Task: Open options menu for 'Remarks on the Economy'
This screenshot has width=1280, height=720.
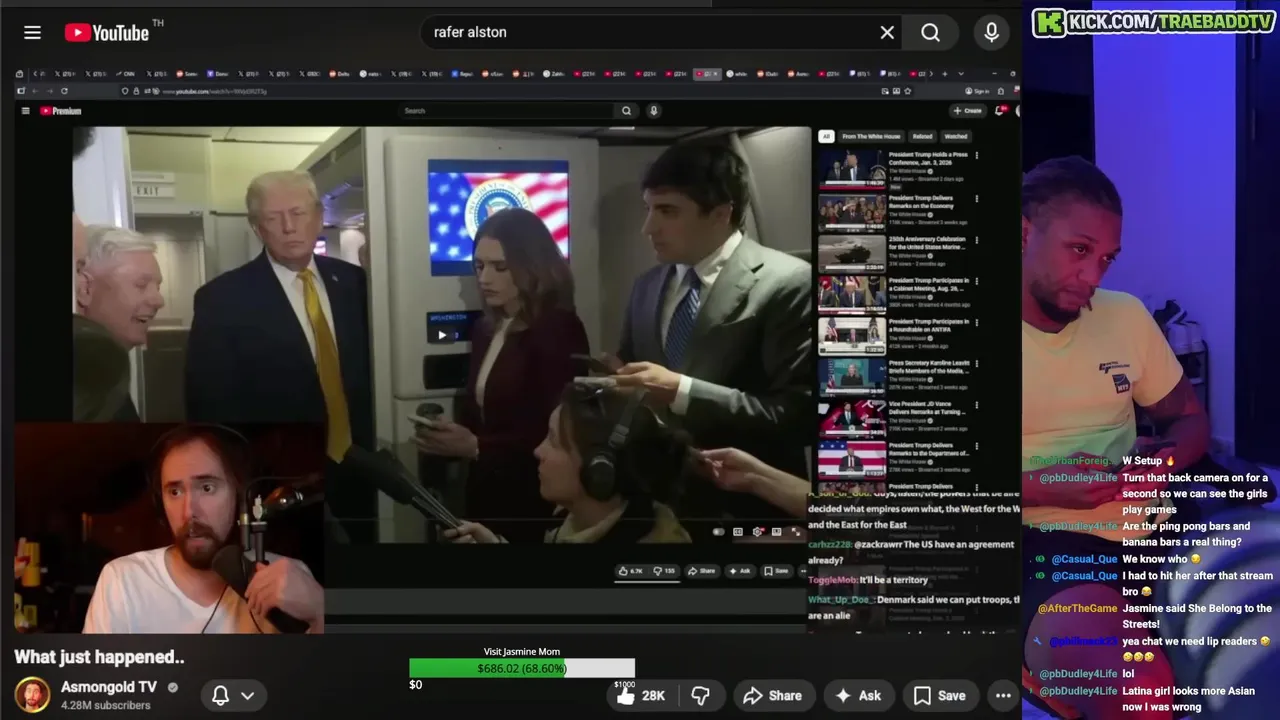Action: (x=977, y=198)
